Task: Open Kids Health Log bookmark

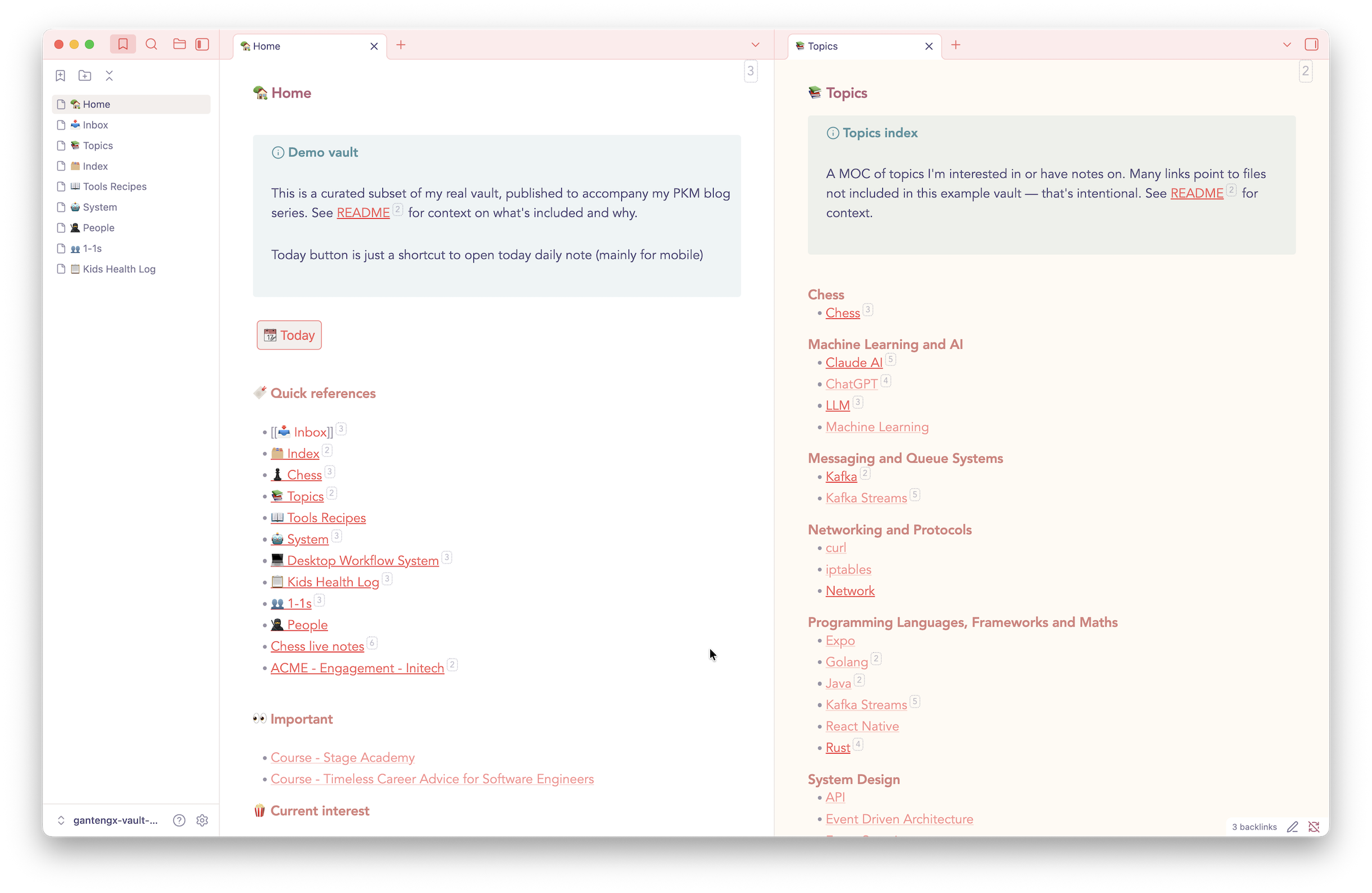Action: coord(119,269)
